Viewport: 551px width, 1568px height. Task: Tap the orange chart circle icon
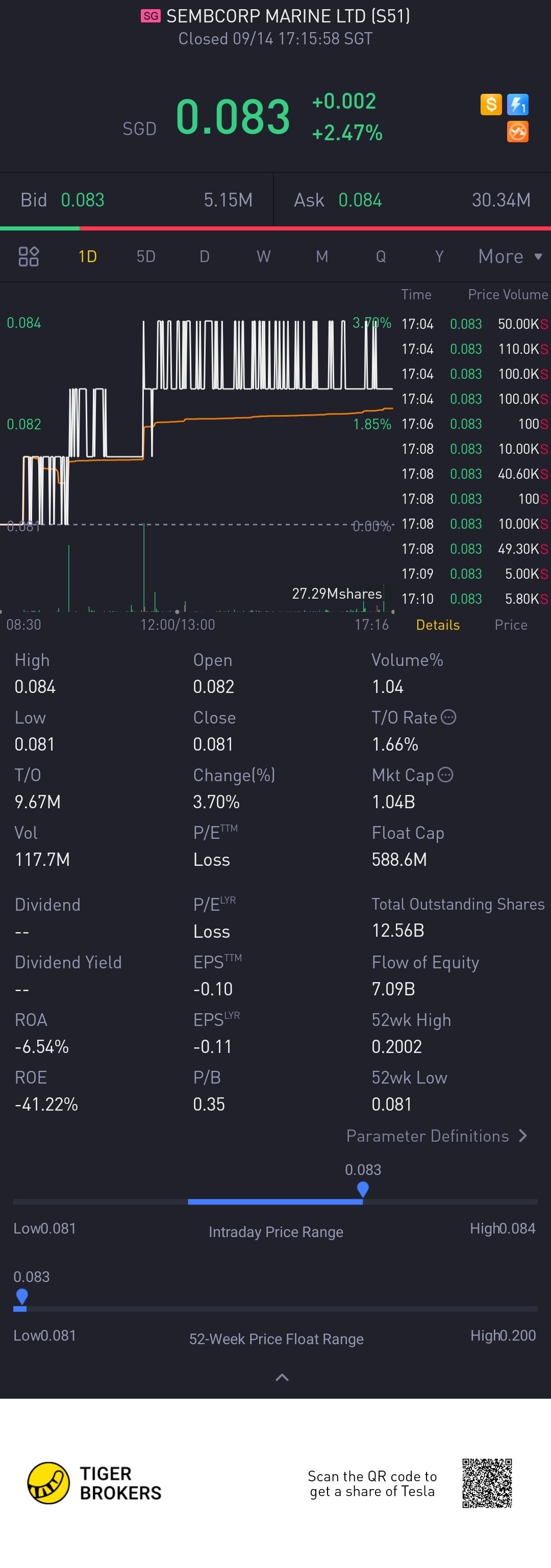[517, 132]
